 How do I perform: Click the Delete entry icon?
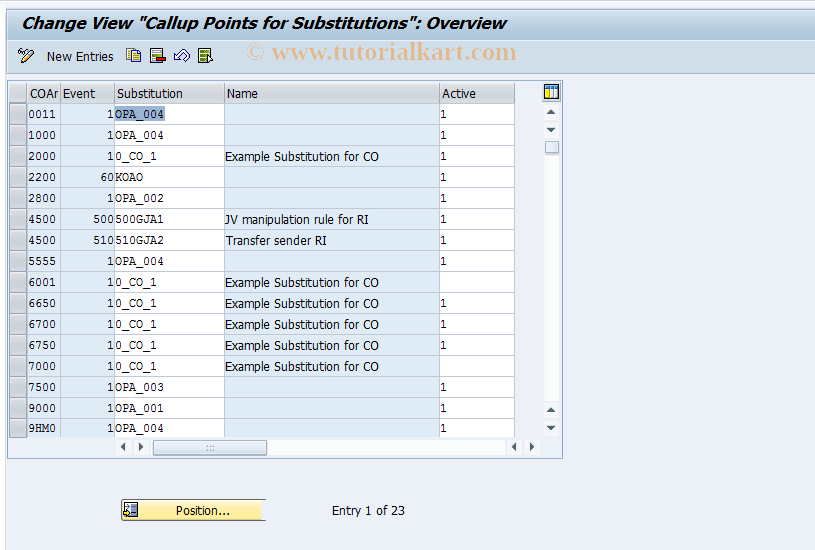click(x=157, y=55)
